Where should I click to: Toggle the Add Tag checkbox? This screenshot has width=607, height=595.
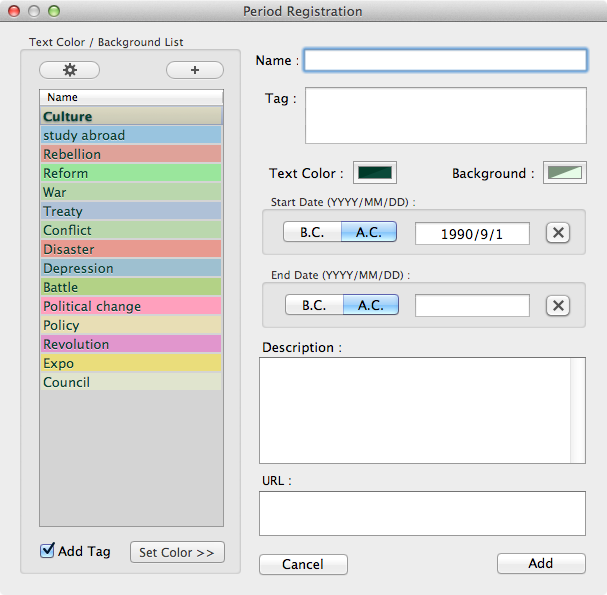tap(47, 551)
